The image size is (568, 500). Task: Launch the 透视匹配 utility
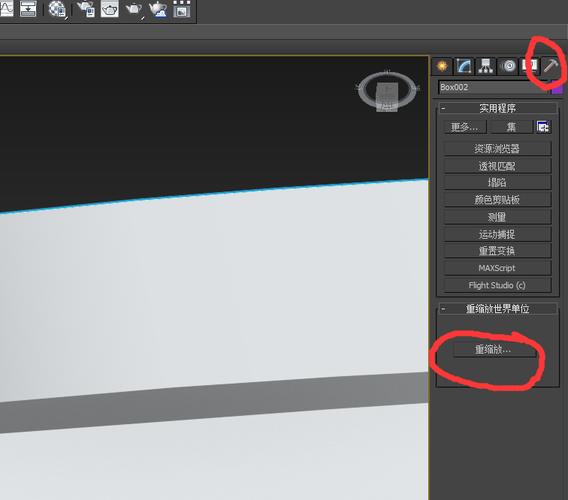497,166
